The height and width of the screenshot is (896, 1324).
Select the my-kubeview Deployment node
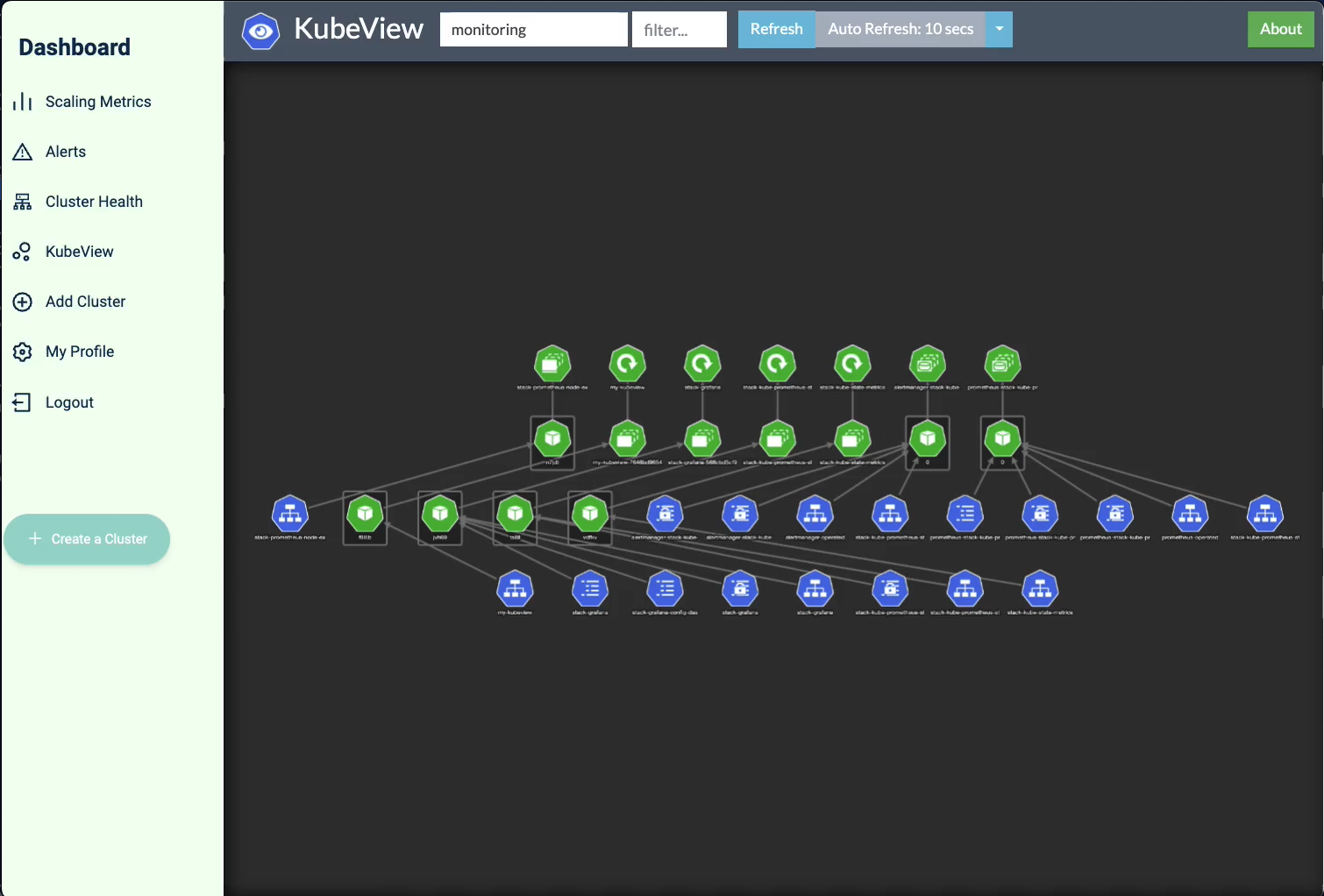coord(628,364)
